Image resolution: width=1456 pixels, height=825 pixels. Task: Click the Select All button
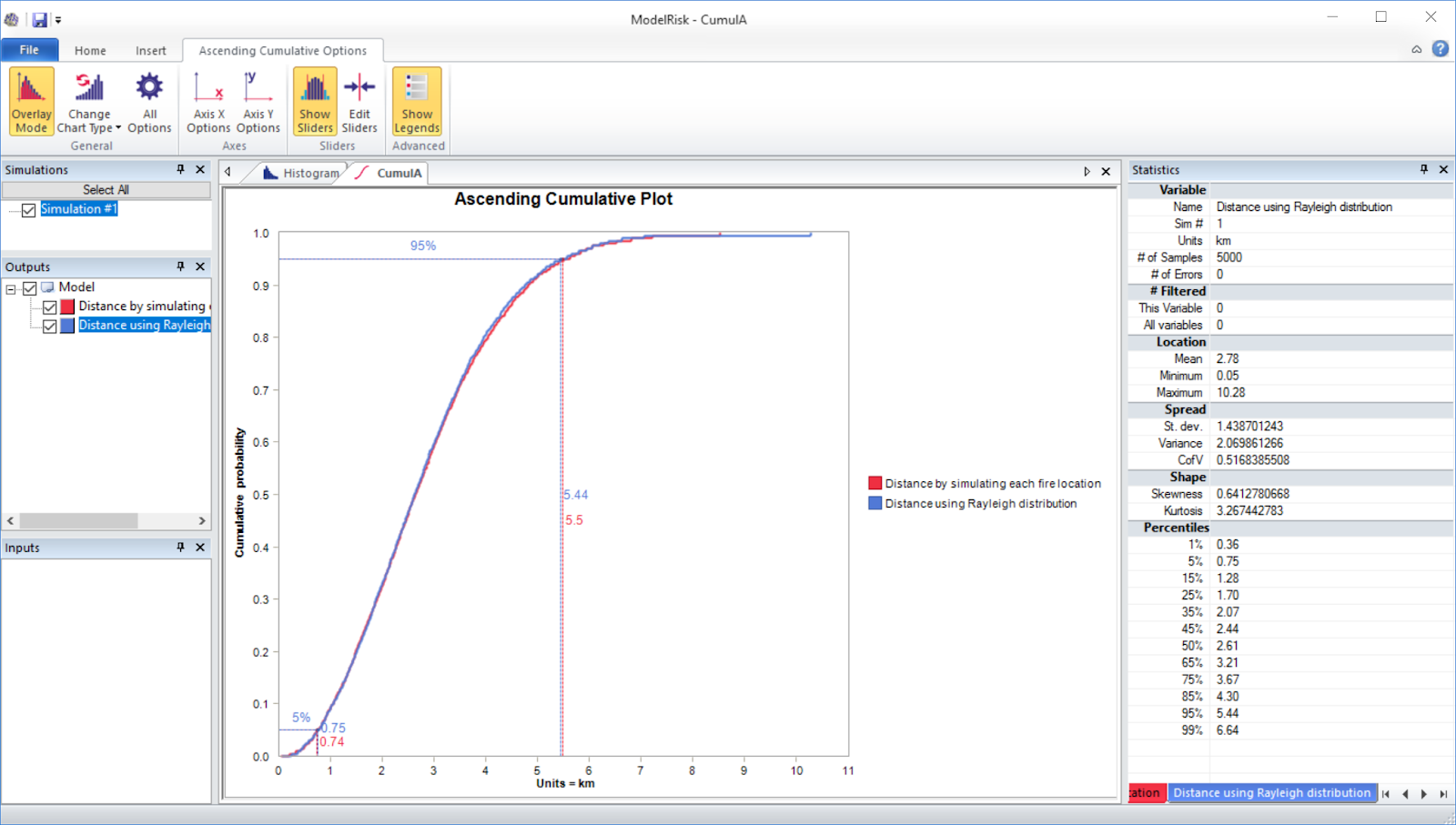coord(106,189)
